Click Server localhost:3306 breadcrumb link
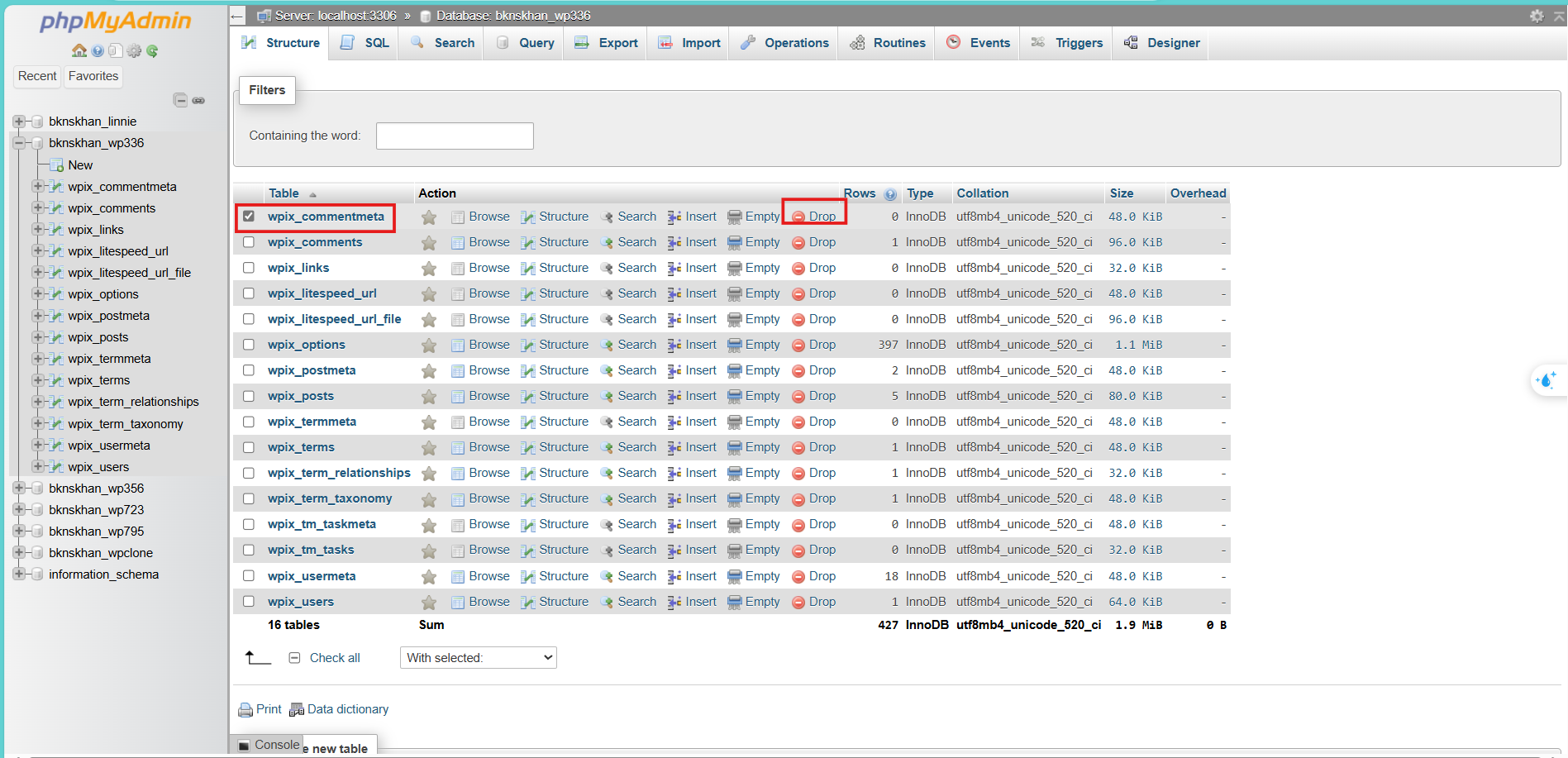This screenshot has height=758, width=1568. pos(336,16)
